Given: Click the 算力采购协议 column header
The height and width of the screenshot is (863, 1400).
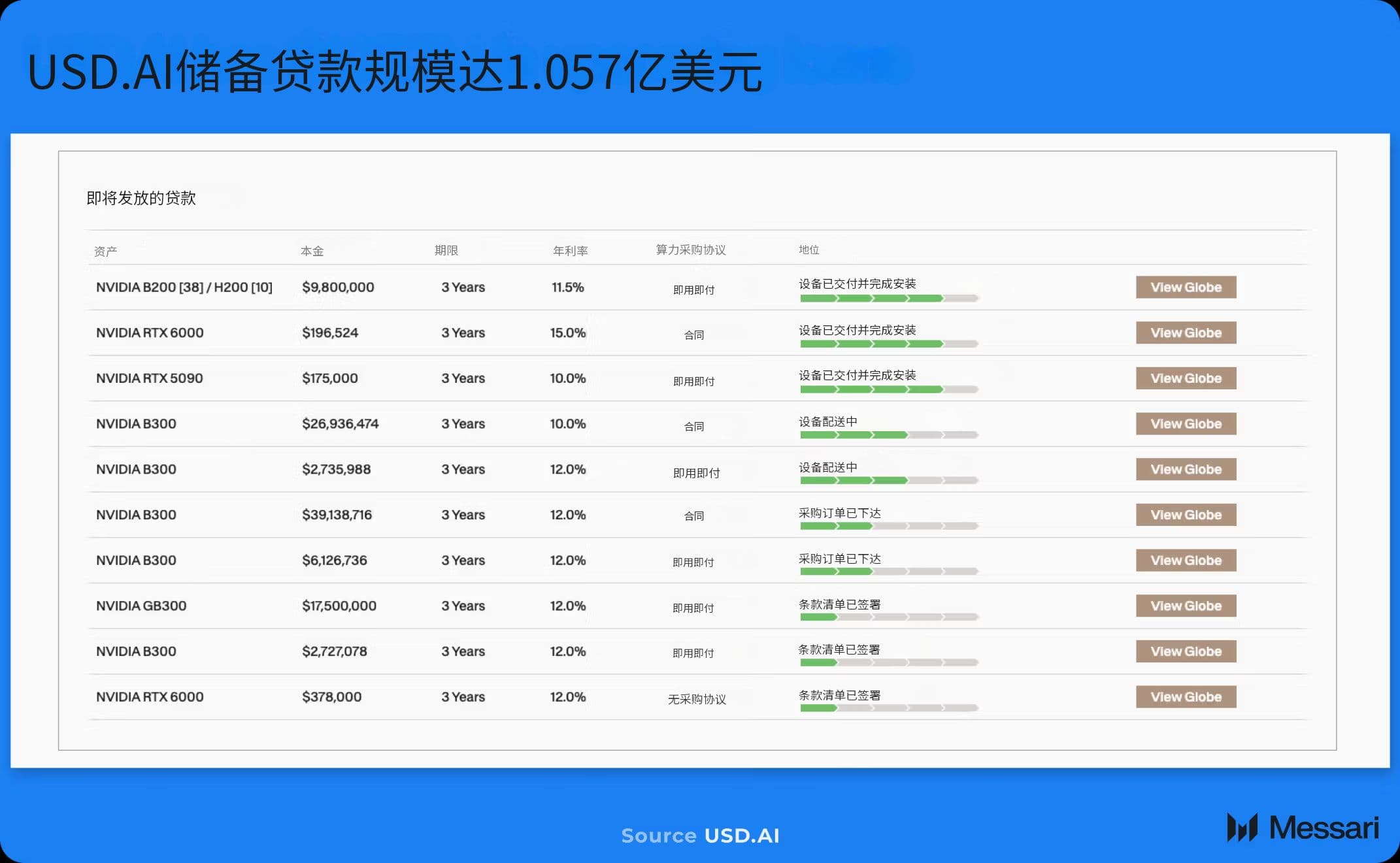Looking at the screenshot, I should click(690, 250).
